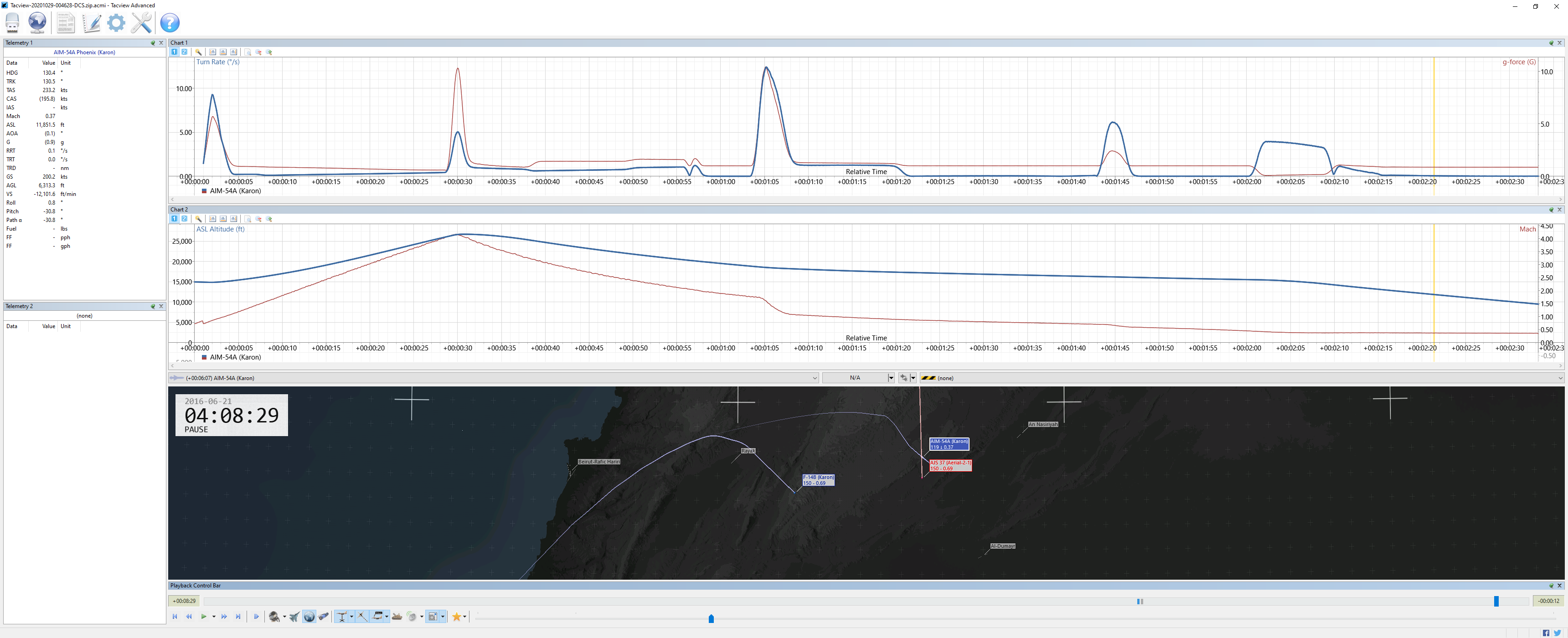
Task: Toggle series 2 button in Chart 1
Action: pyautogui.click(x=185, y=52)
